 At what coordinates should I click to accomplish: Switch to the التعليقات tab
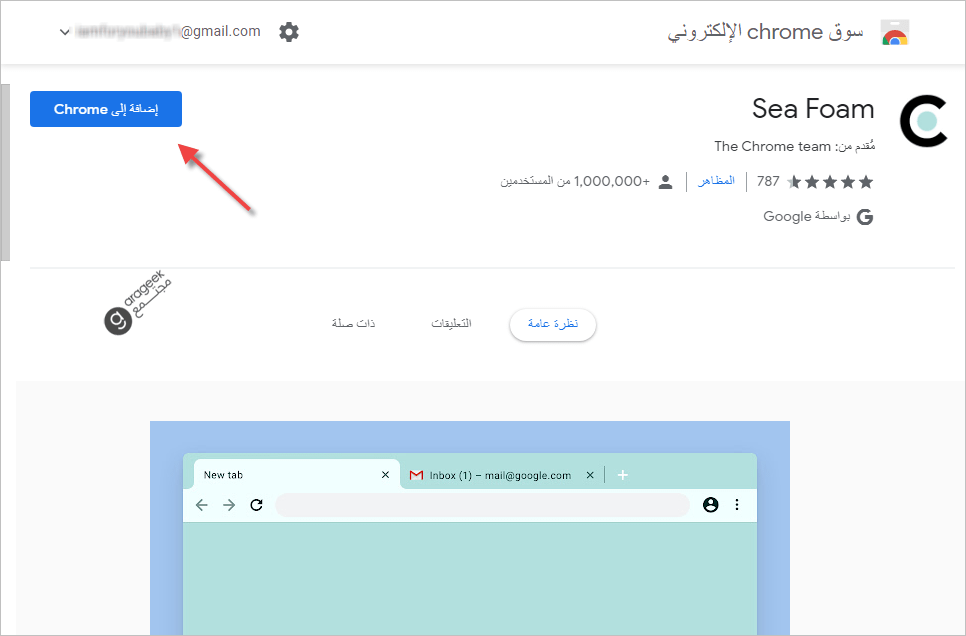pos(451,324)
